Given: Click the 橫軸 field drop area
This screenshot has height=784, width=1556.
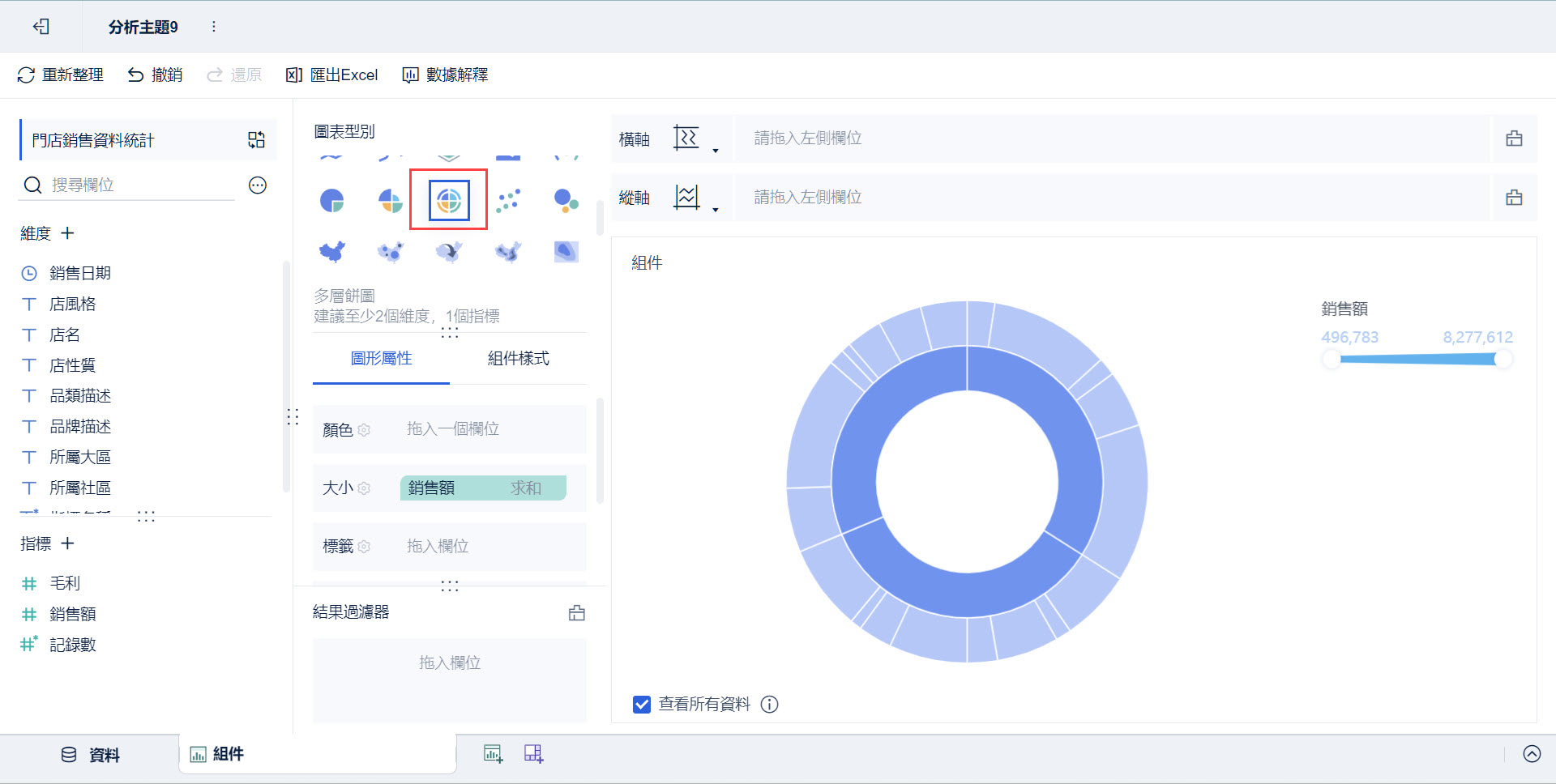Looking at the screenshot, I should click(1112, 138).
